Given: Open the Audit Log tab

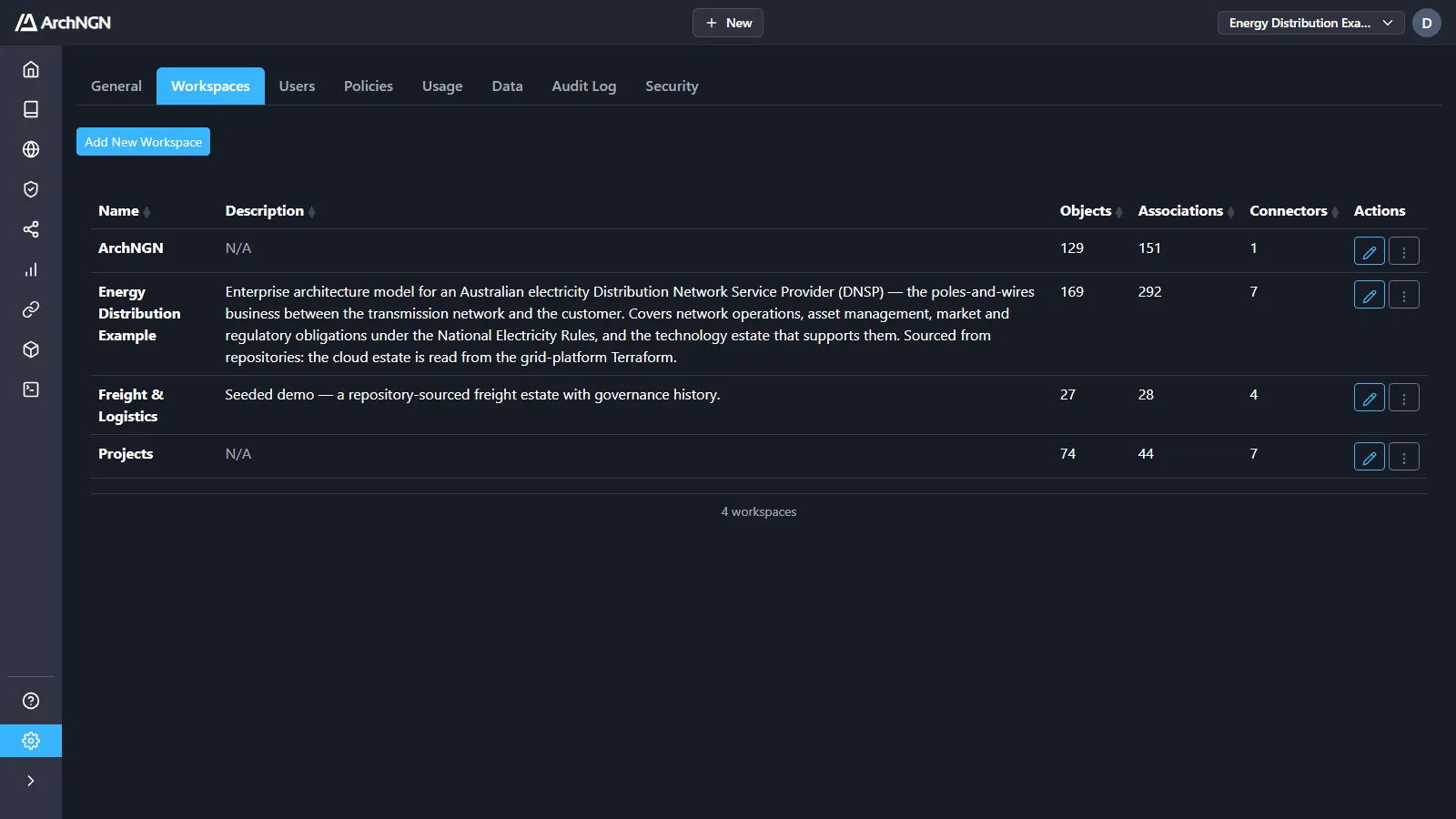Looking at the screenshot, I should tap(584, 86).
